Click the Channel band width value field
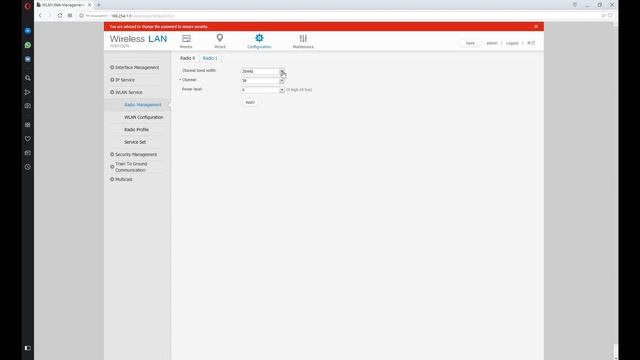640x360 pixels. pos(260,71)
